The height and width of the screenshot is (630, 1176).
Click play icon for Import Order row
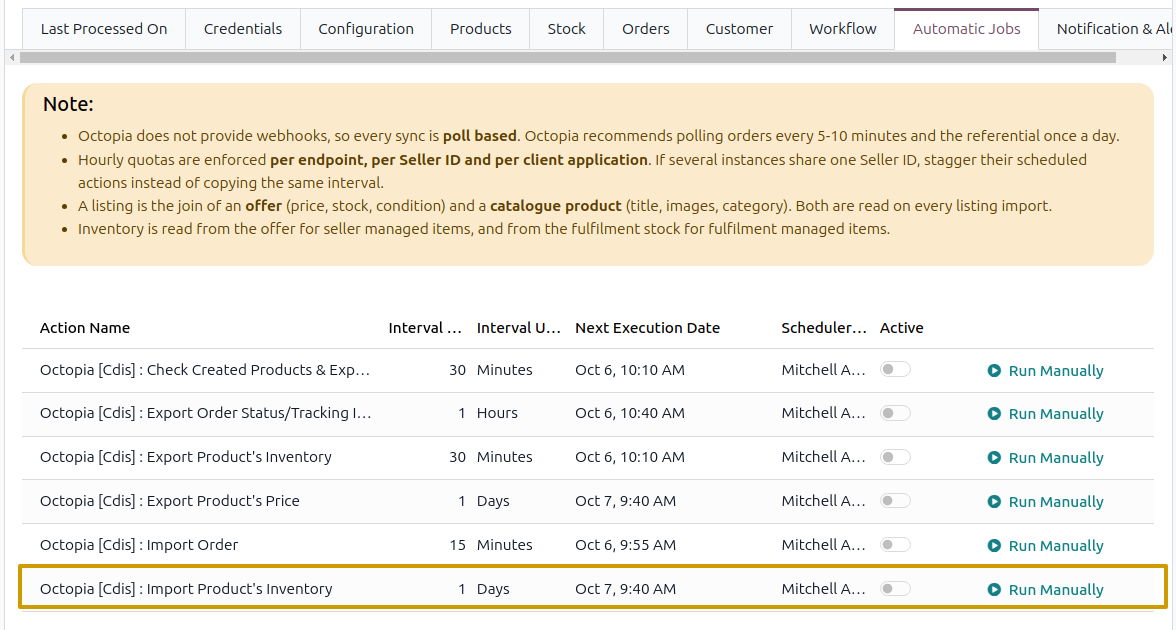994,545
